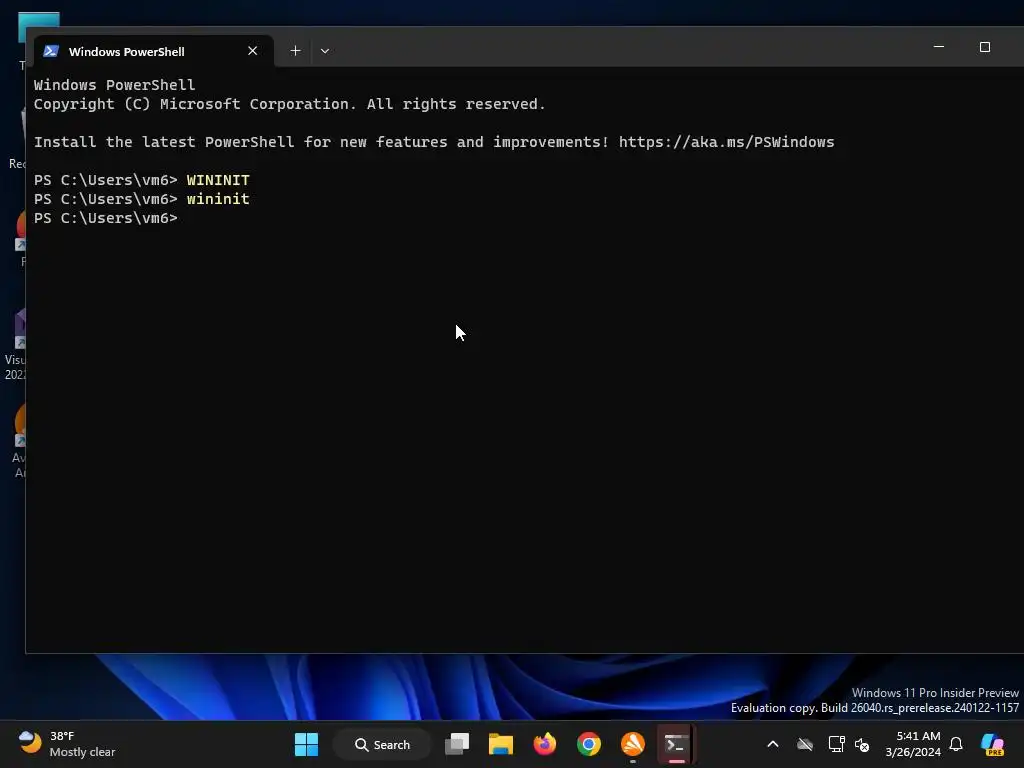Open the notifications bell icon
Image resolution: width=1024 pixels, height=768 pixels.
pos(956,744)
